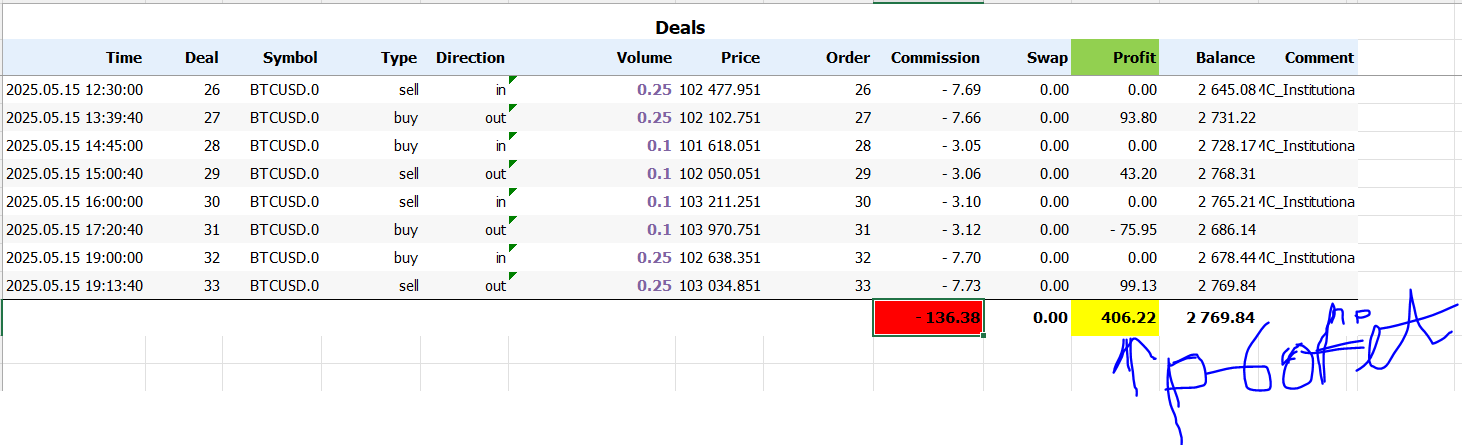Click the Comment column header

[x=1319, y=58]
